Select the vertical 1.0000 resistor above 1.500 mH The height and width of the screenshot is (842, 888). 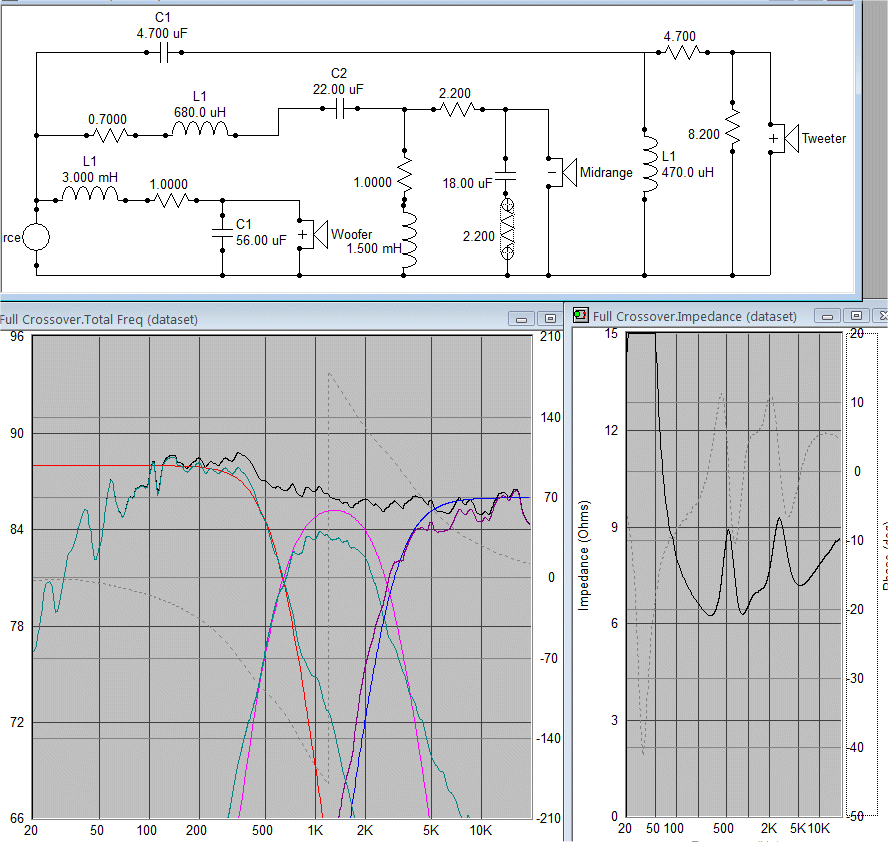click(404, 175)
